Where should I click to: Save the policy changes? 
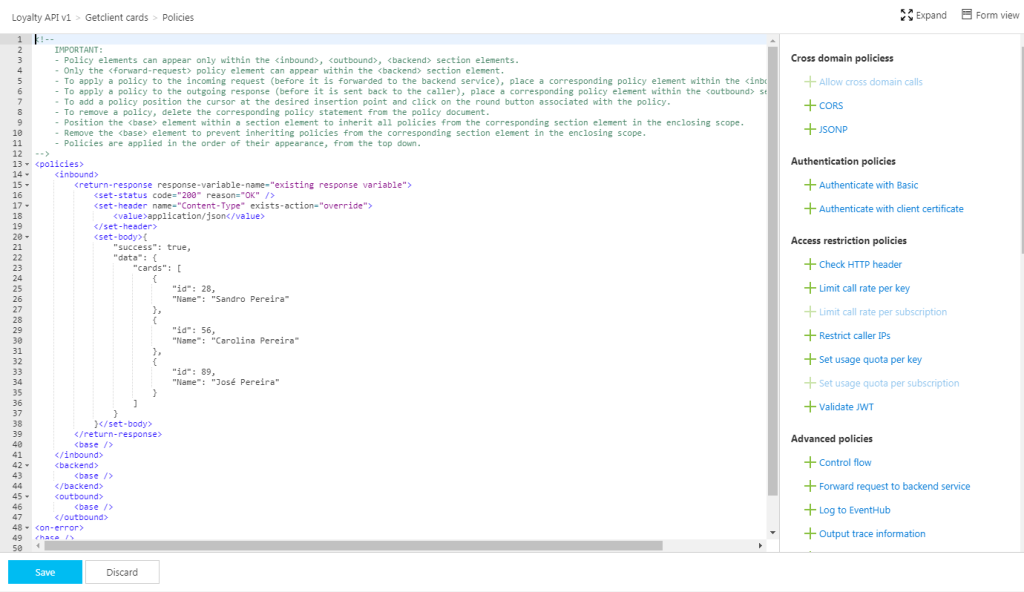(45, 572)
